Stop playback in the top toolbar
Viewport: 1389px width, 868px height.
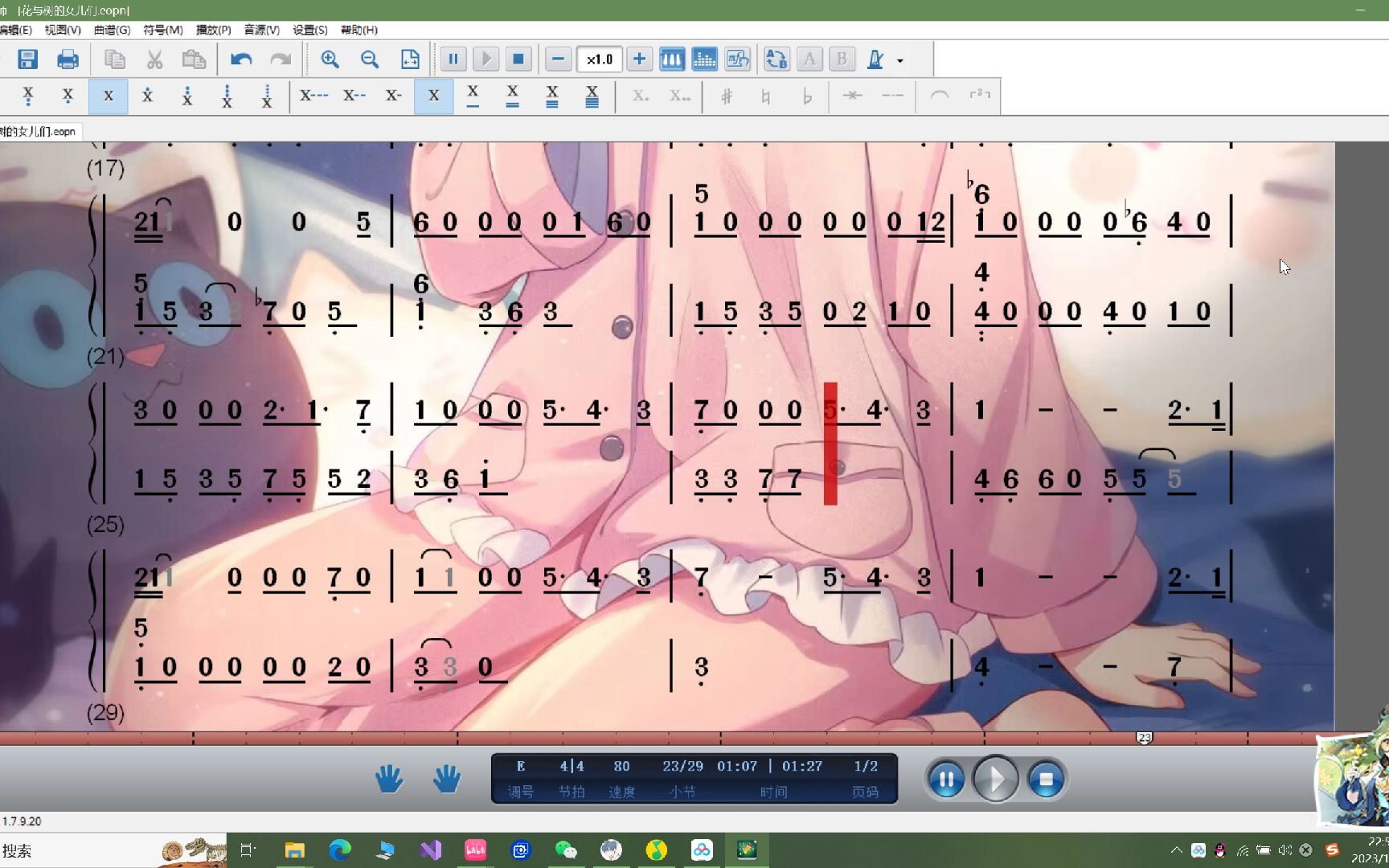click(518, 59)
